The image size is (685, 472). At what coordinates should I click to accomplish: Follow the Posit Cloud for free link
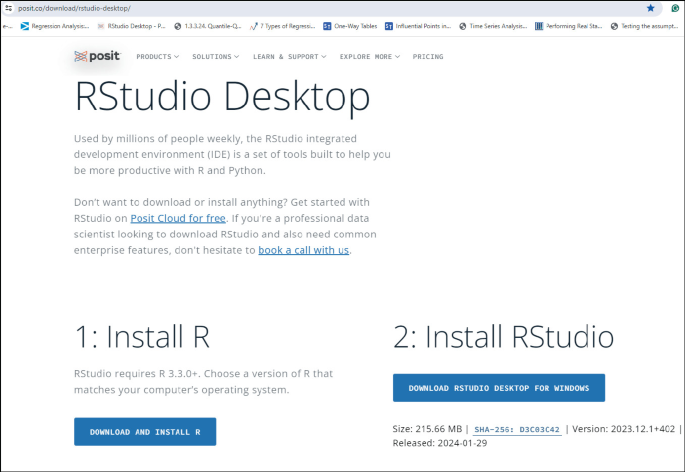pyautogui.click(x=178, y=218)
